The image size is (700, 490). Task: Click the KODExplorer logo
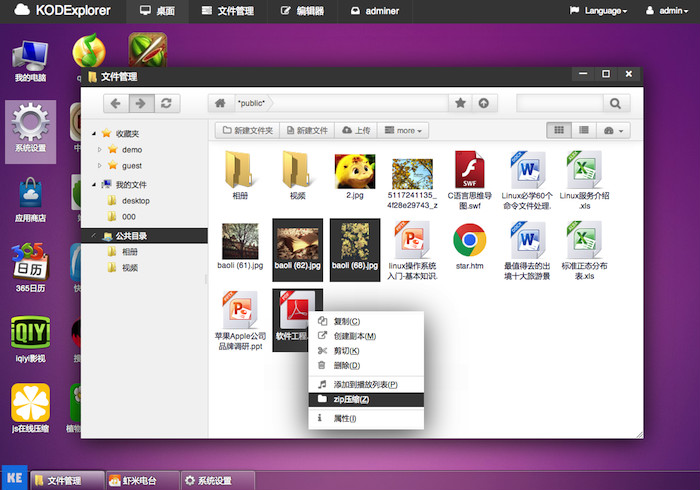pyautogui.click(x=62, y=10)
